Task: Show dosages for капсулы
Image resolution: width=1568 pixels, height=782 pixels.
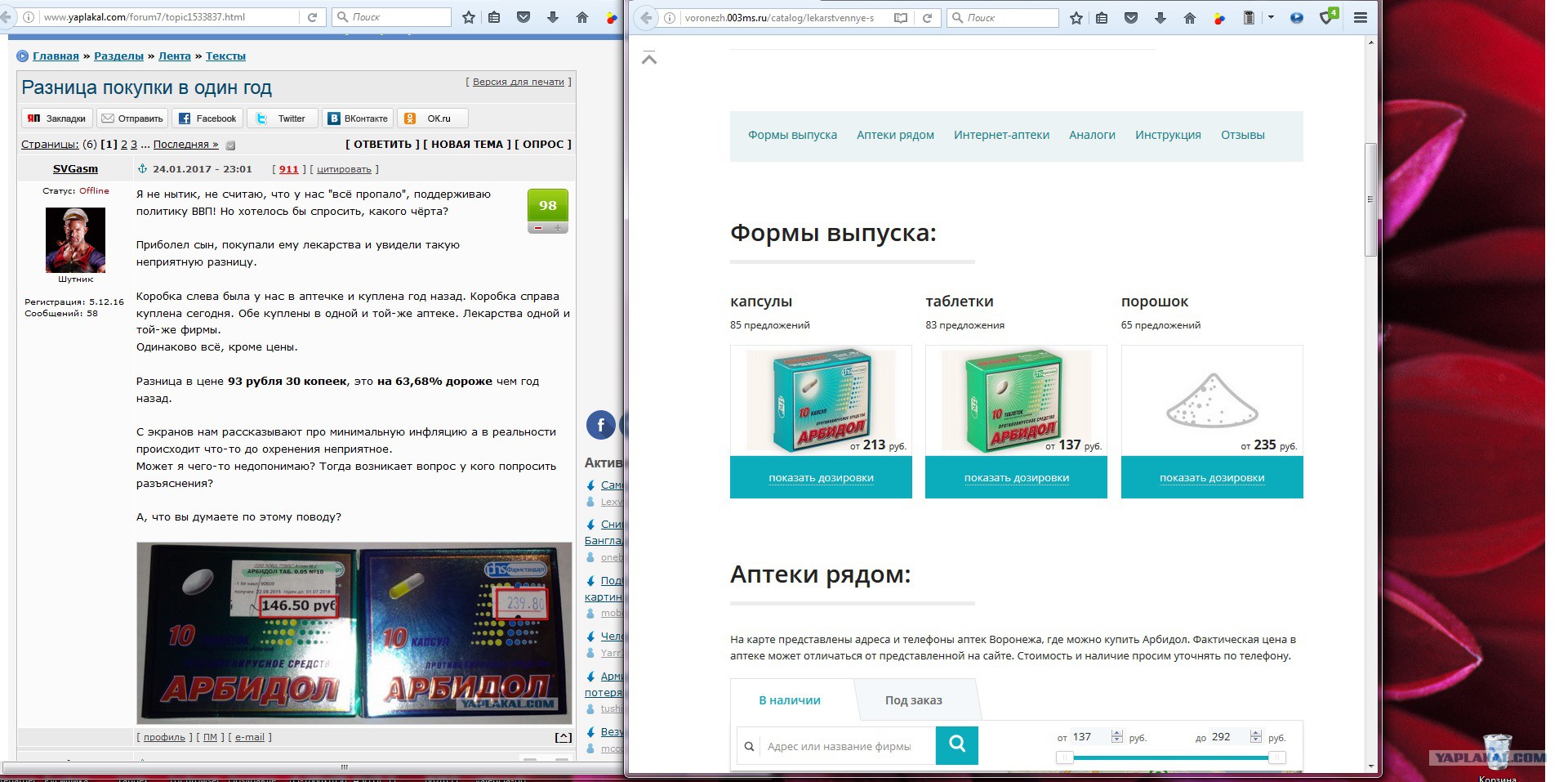Action: pos(821,478)
